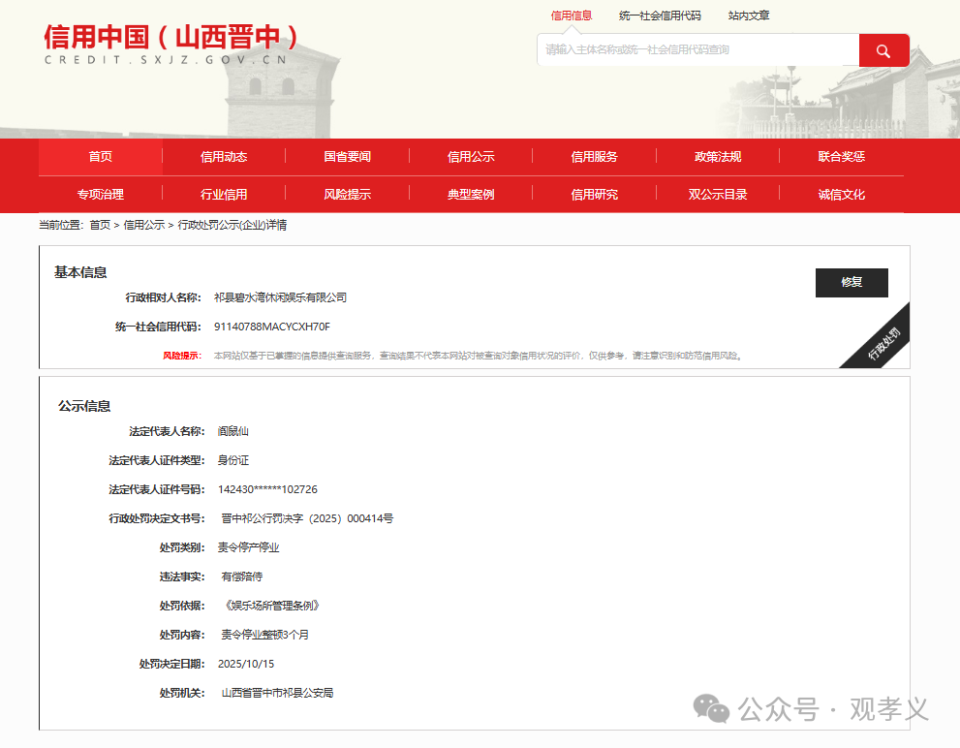Navigate to 首页 via the breadcrumb link
The image size is (960, 748).
click(100, 225)
